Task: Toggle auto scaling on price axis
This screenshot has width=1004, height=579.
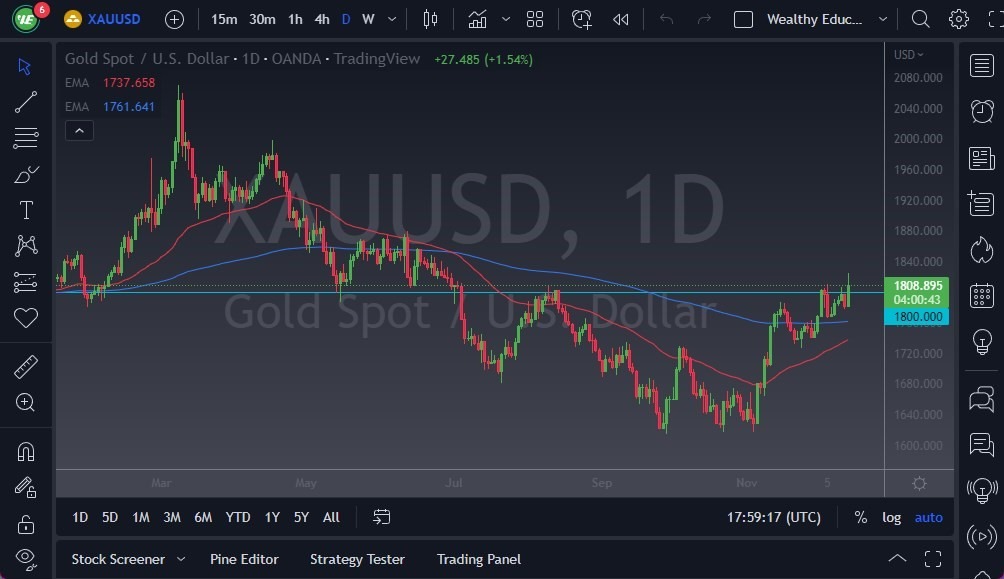Action: click(928, 517)
